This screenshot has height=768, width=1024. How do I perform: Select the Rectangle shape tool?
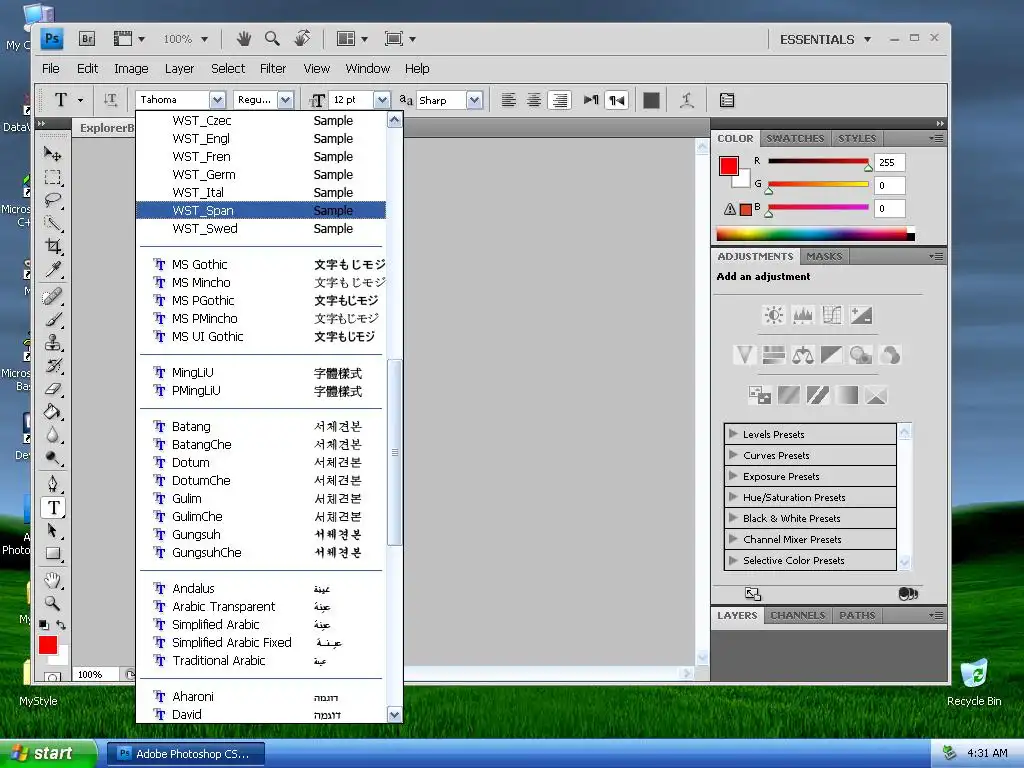53,554
